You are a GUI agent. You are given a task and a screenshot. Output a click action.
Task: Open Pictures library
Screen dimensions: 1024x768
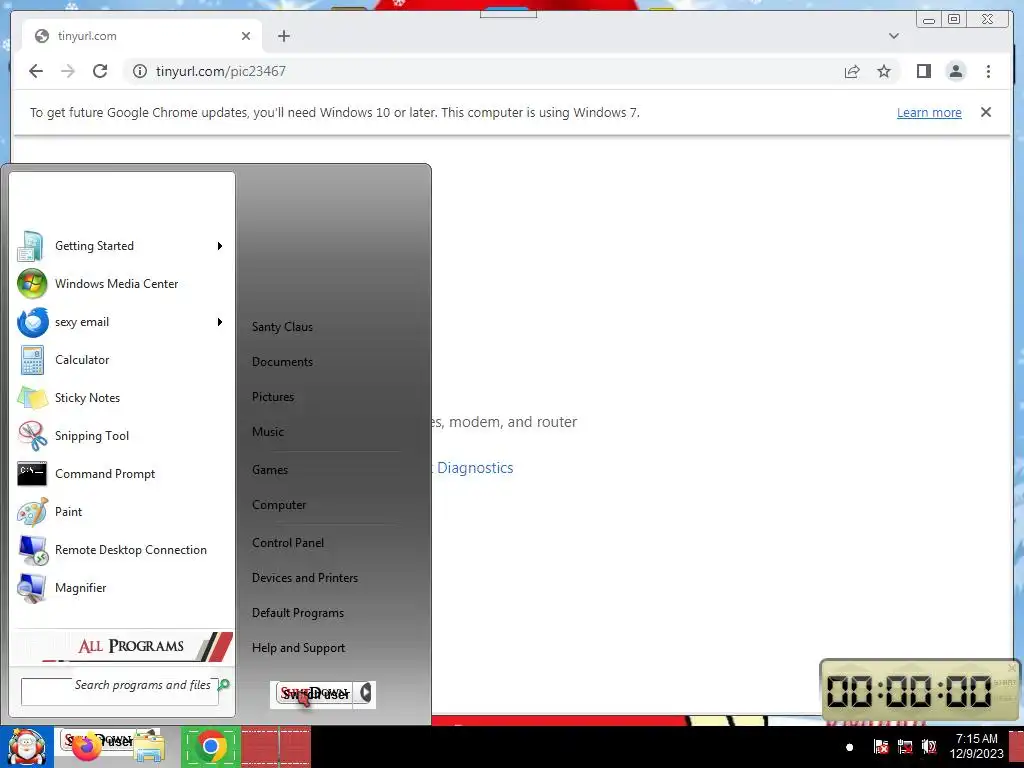pos(273,397)
